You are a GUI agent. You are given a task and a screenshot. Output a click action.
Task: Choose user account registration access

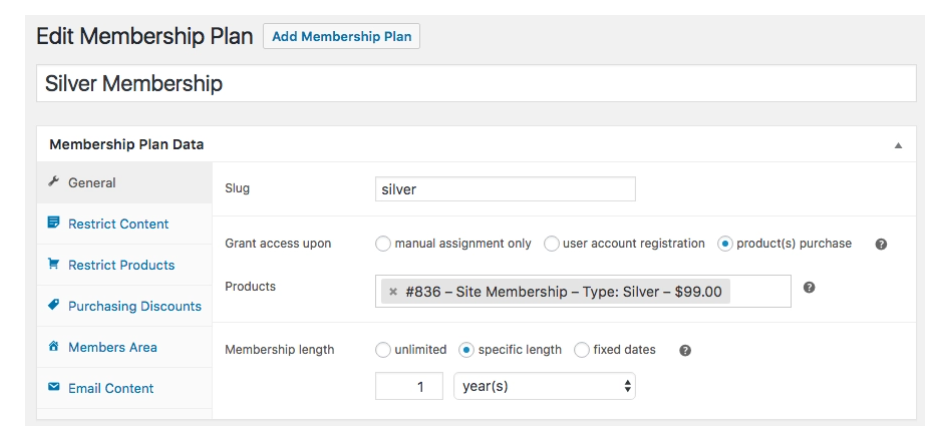pyautogui.click(x=551, y=244)
